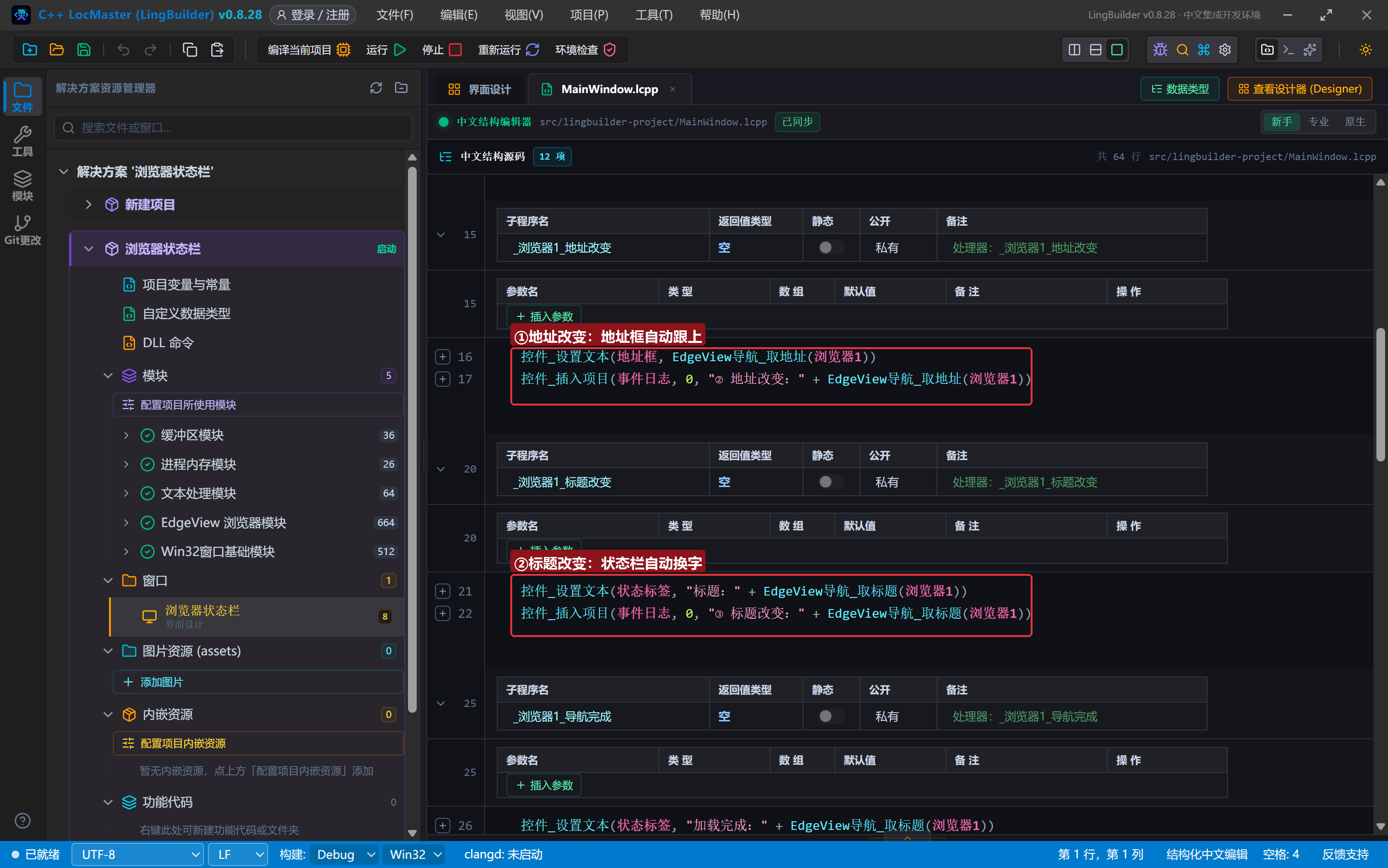This screenshot has width=1388, height=868.
Task: Open the 文件(F) menu
Action: [x=395, y=15]
